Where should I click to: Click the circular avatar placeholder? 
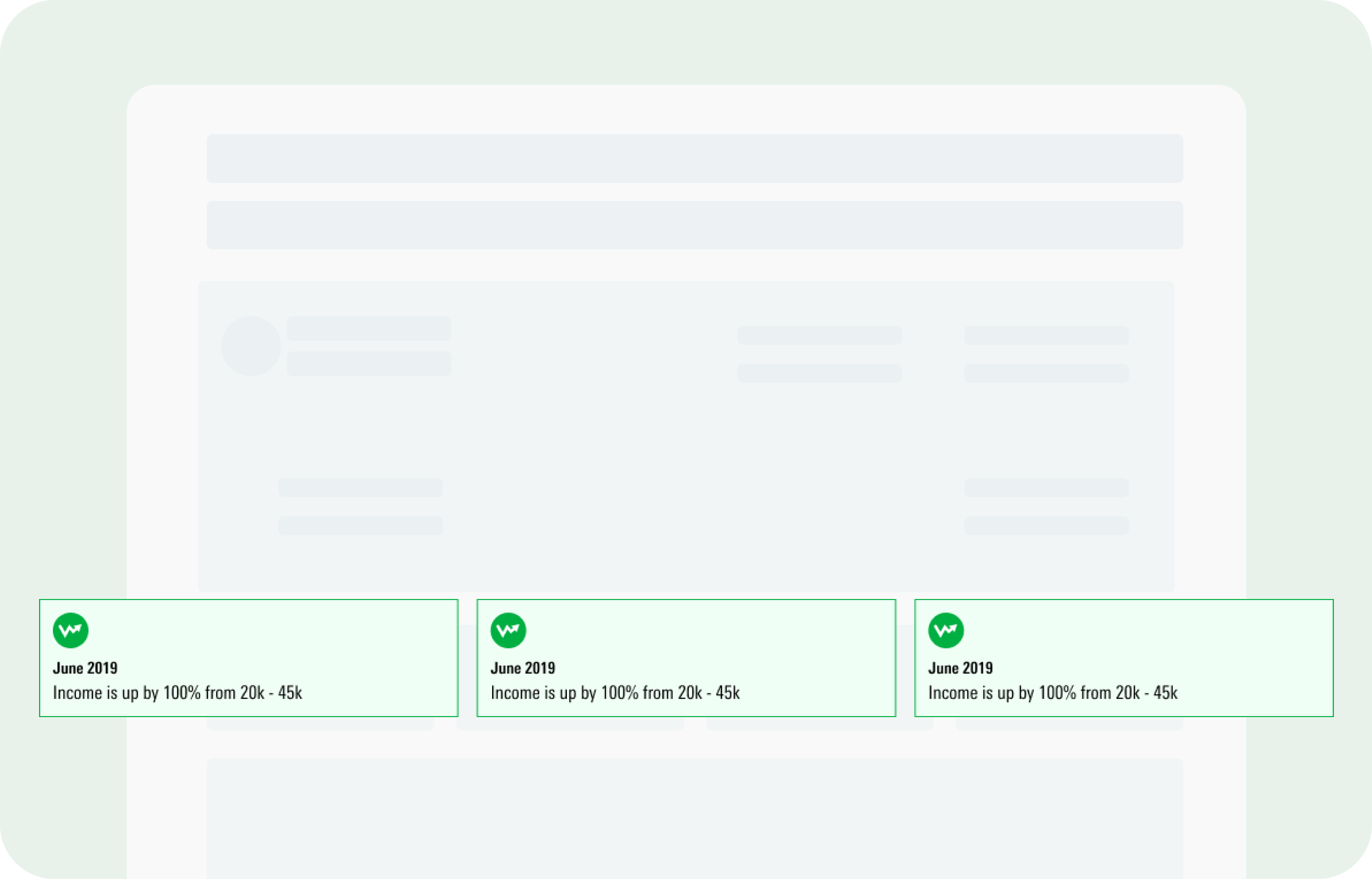[251, 346]
